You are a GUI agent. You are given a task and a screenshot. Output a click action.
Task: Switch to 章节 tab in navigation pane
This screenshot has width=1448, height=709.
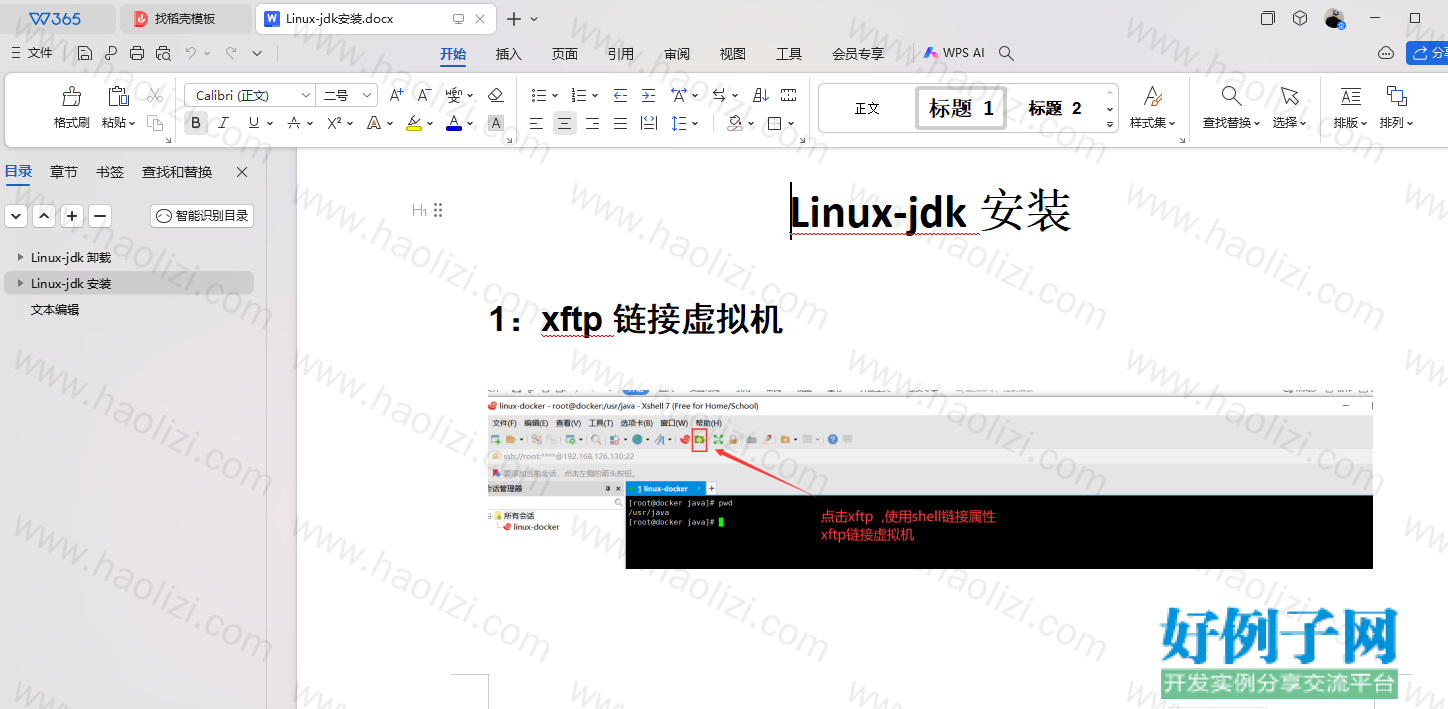click(64, 172)
